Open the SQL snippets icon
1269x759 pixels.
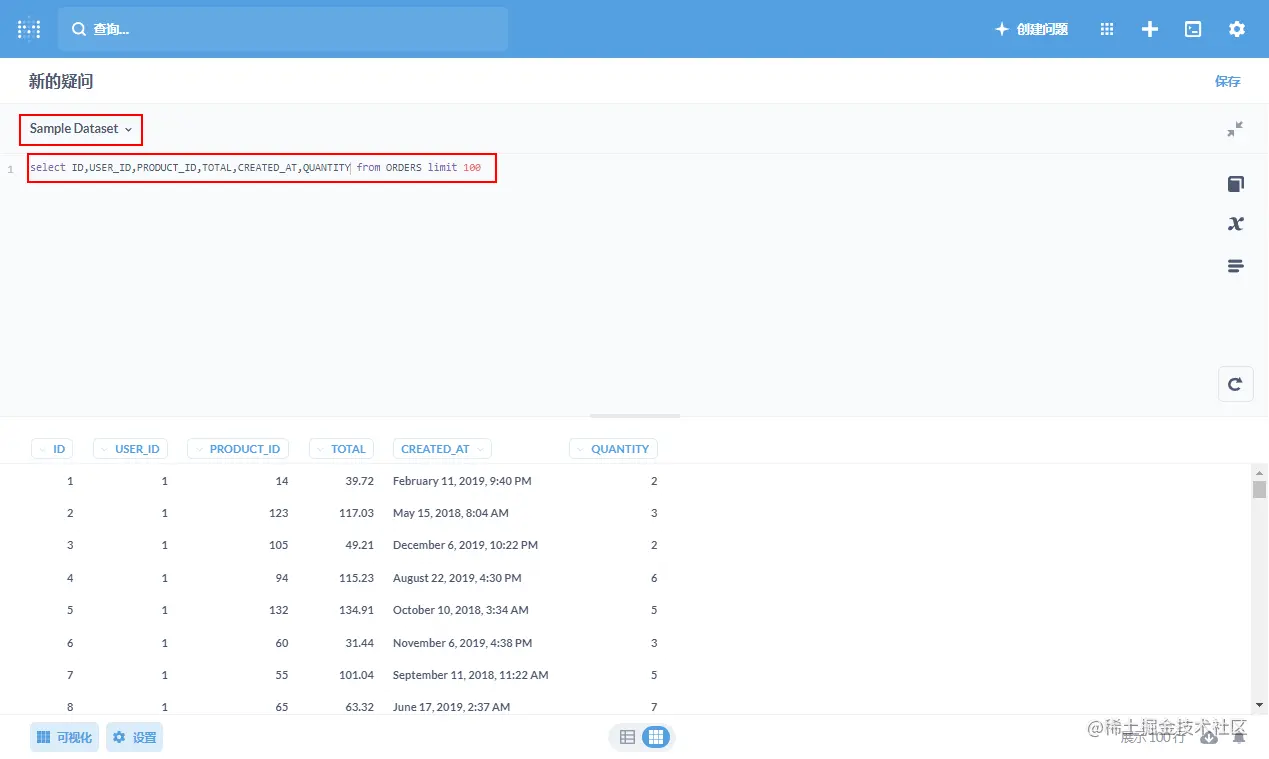tap(1235, 266)
